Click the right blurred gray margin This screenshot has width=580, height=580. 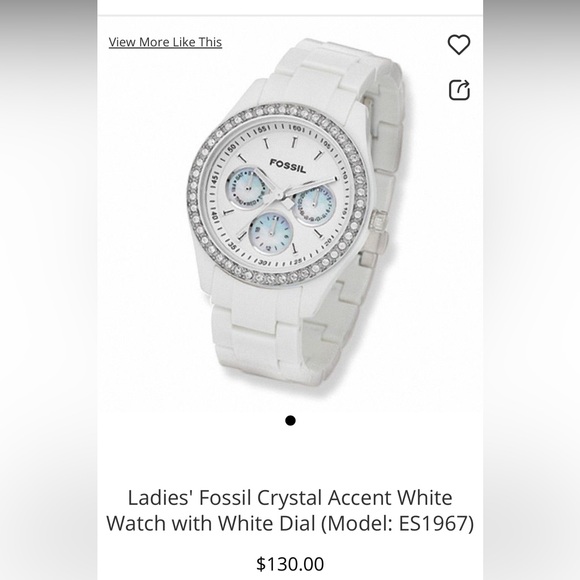click(532, 290)
